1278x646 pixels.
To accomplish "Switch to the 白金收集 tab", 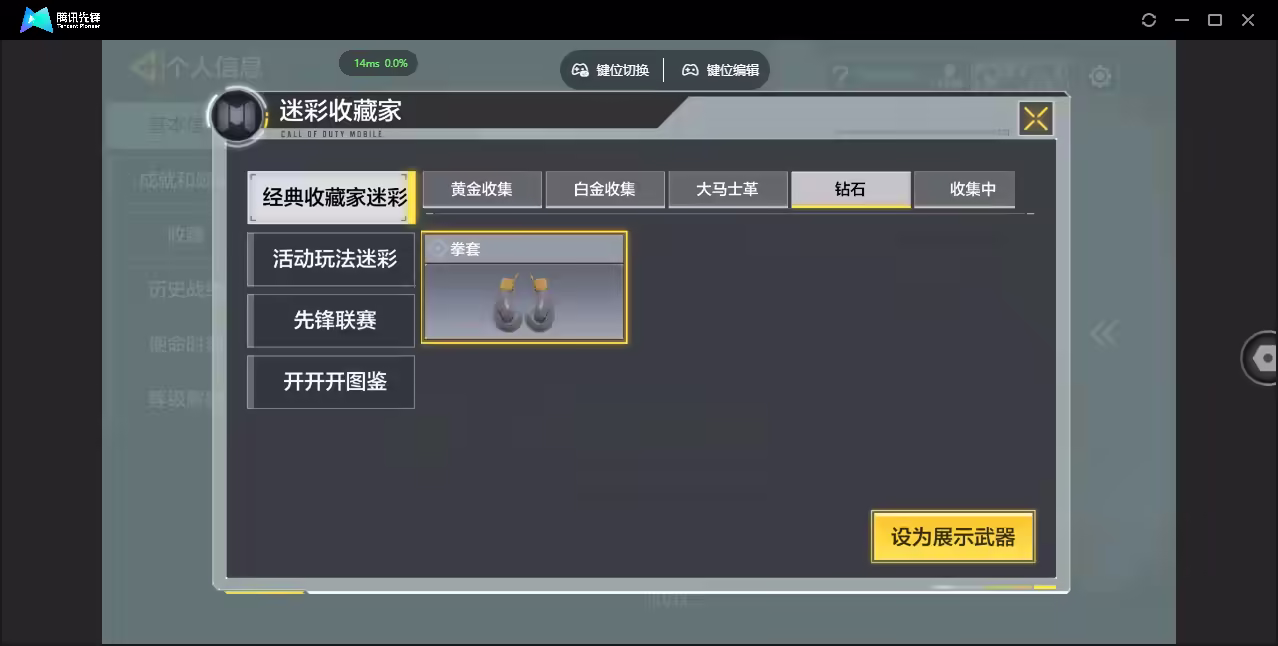I will tap(604, 189).
